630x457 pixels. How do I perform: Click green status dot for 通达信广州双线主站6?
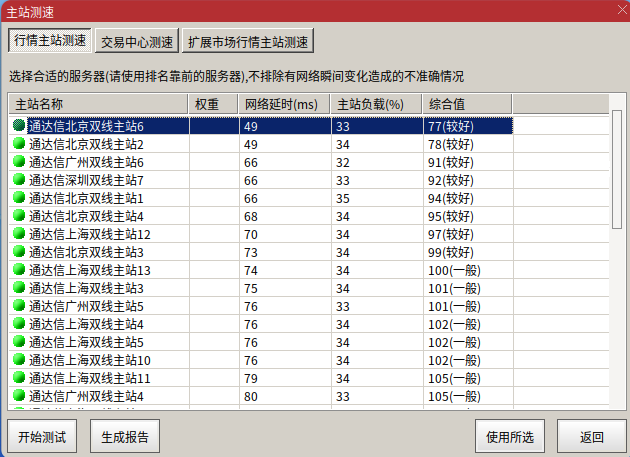pos(19,161)
